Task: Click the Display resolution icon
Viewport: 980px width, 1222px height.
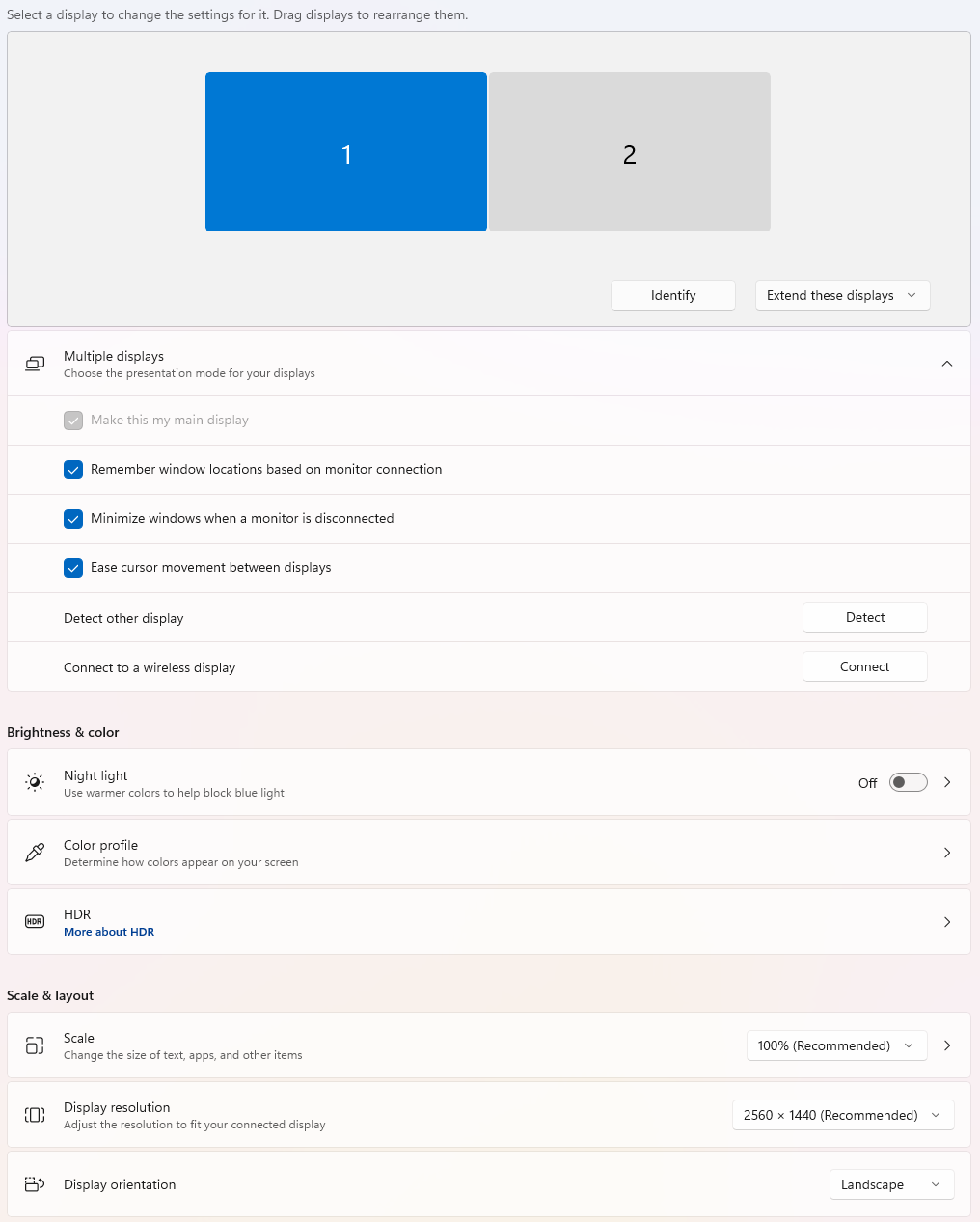Action: (x=35, y=1115)
